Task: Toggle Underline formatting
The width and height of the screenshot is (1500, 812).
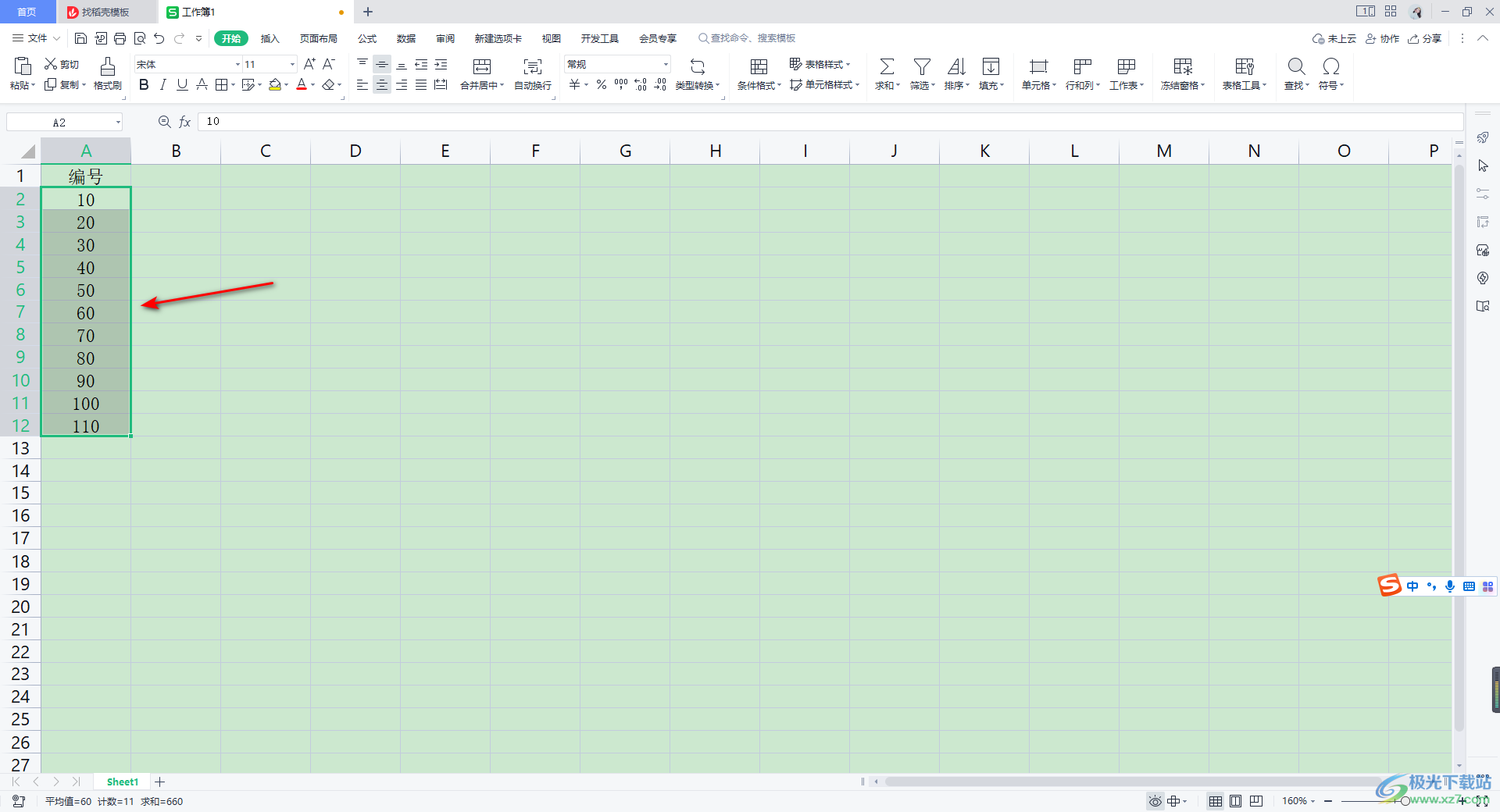Action: (182, 84)
